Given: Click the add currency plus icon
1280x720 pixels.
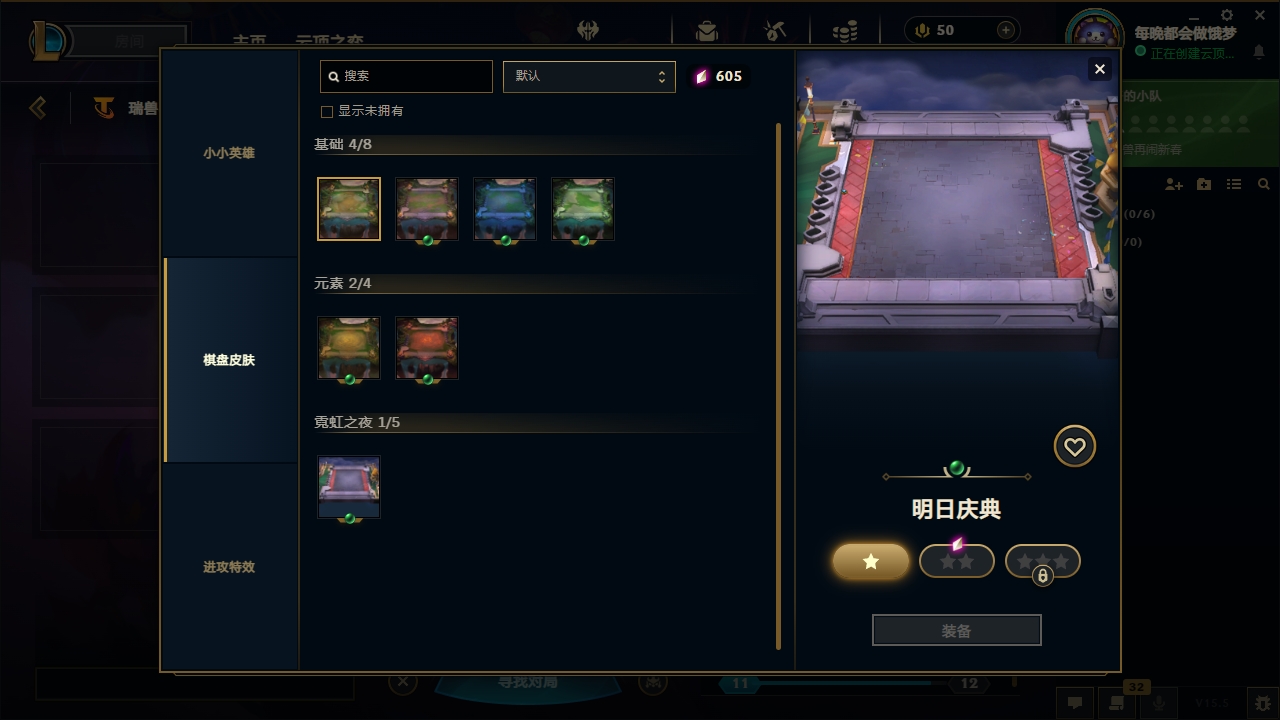Looking at the screenshot, I should click(x=1006, y=30).
